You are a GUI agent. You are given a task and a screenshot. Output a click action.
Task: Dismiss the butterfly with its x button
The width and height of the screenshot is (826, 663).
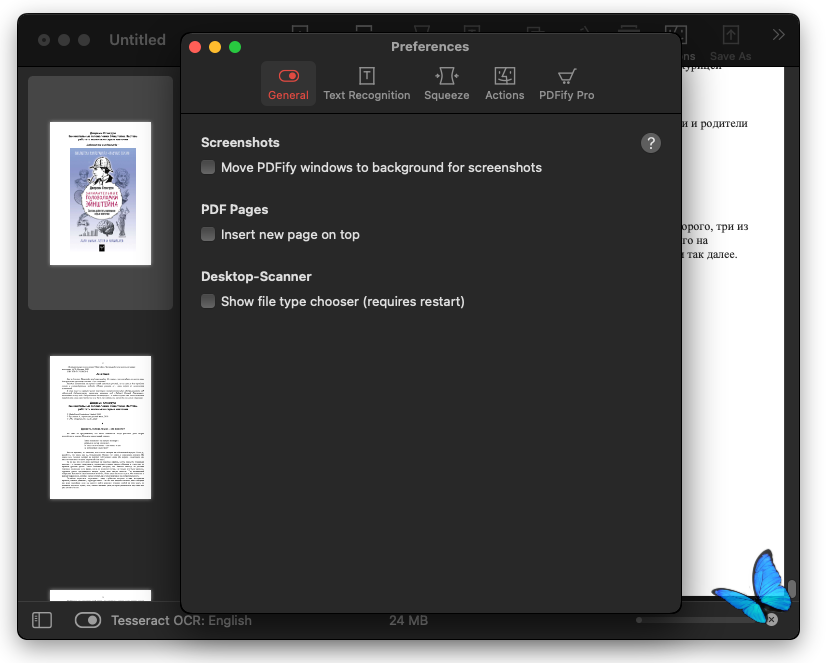772,619
